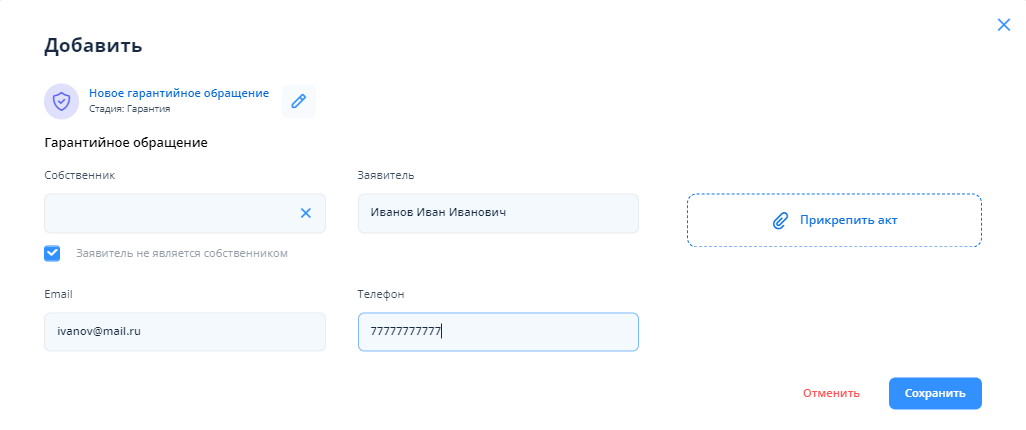The image size is (1026, 430).
Task: Click the Добавить dialog heading
Action: tap(93, 45)
